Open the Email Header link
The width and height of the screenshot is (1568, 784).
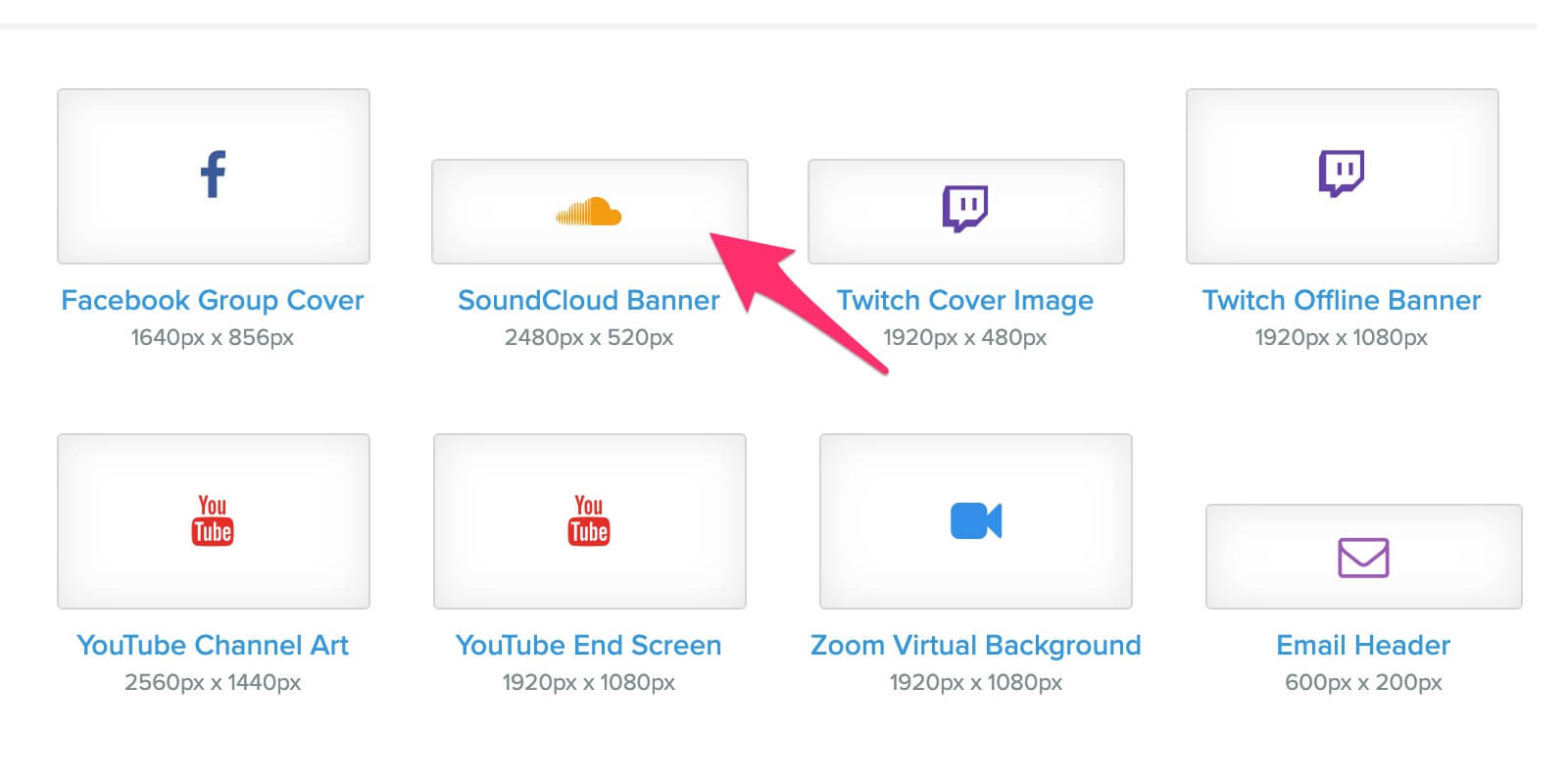1363,645
